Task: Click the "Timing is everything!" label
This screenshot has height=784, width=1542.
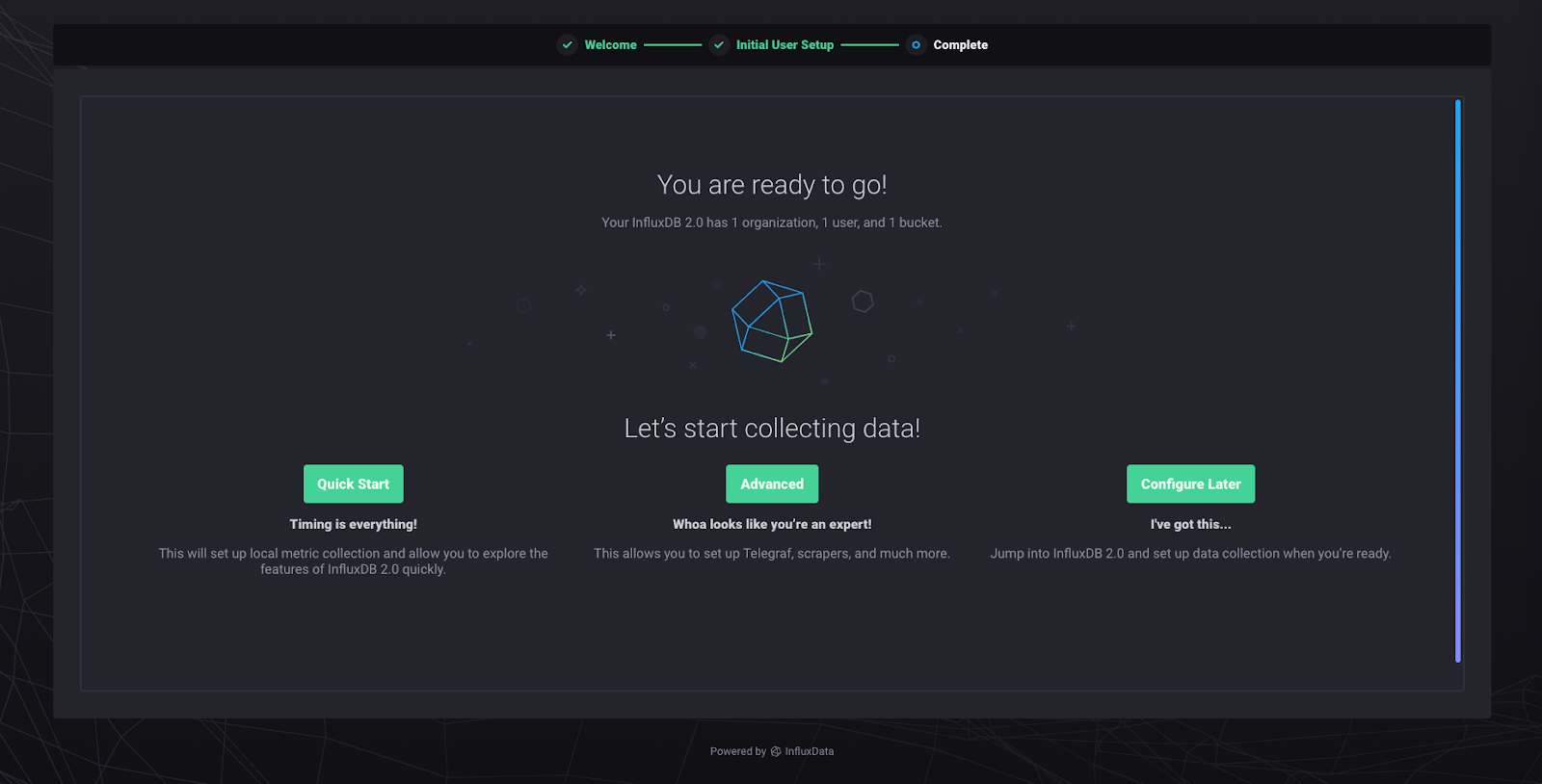Action: (x=353, y=524)
